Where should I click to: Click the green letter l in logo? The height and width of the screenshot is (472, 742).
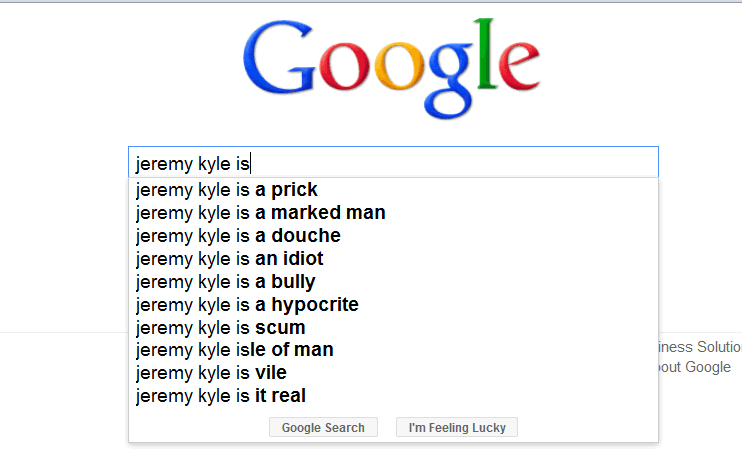pos(486,53)
